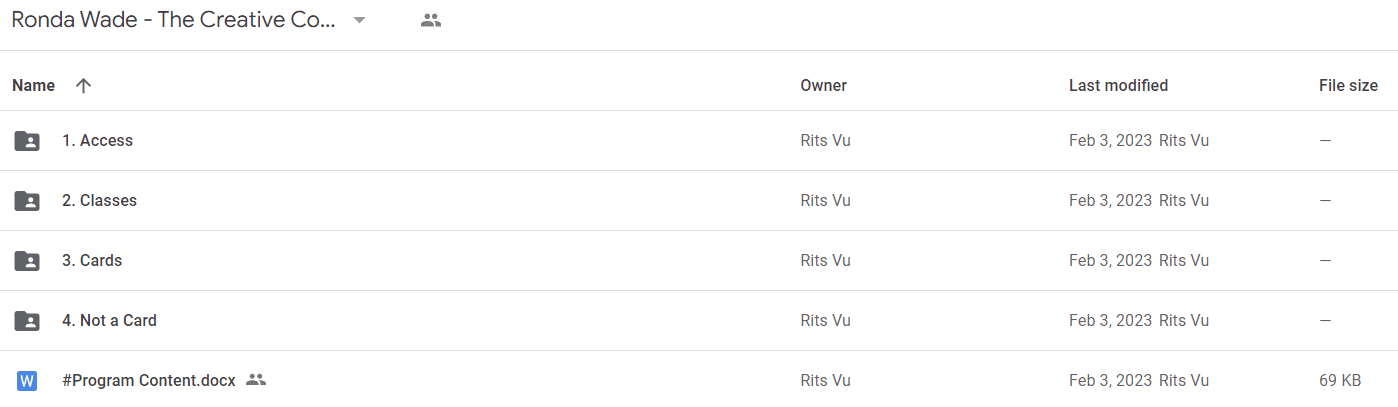
Task: Select the 1. Access folder name
Action: 97,141
